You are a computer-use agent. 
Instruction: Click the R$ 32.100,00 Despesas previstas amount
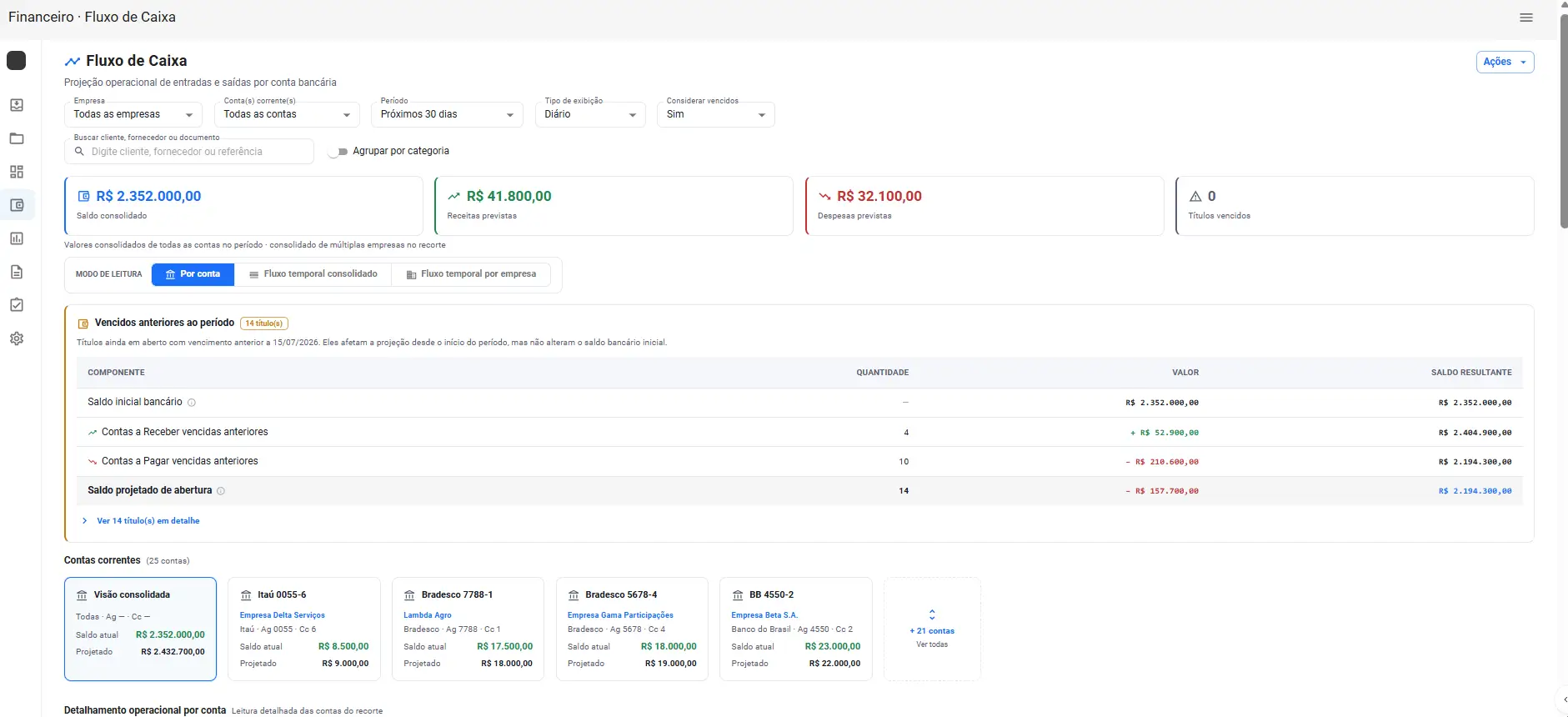[879, 197]
